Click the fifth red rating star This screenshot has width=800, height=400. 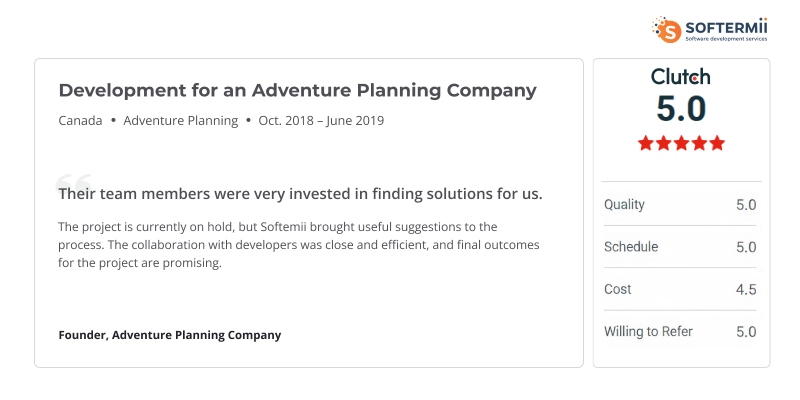pyautogui.click(x=716, y=143)
